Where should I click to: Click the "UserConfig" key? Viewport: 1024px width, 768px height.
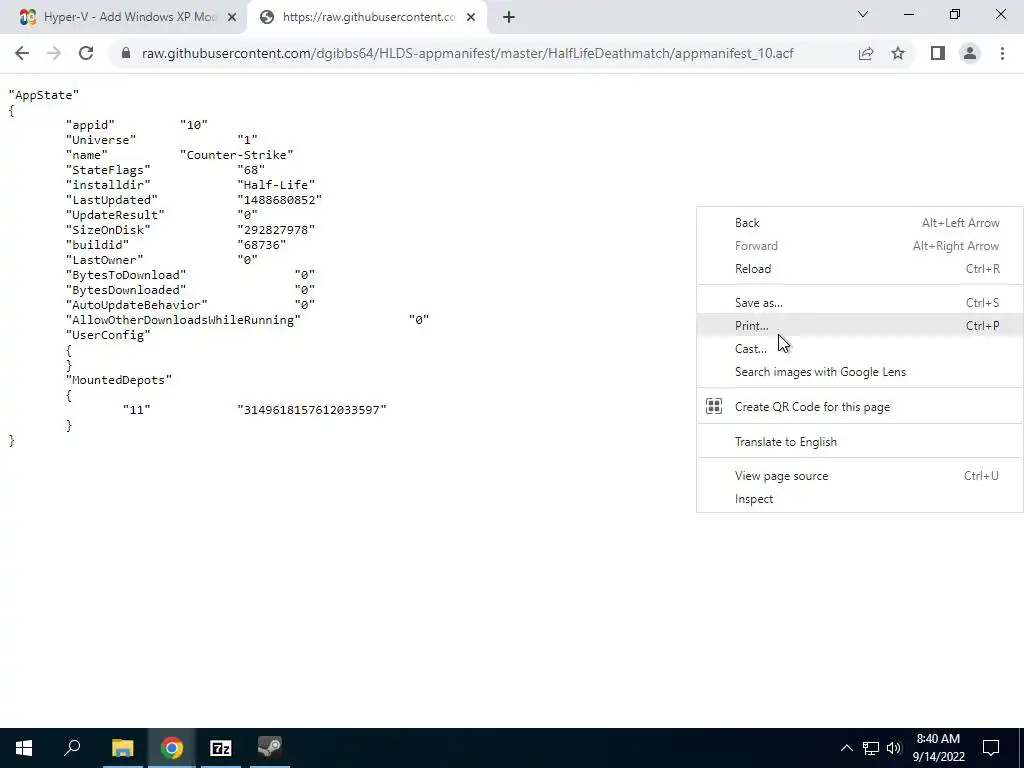click(108, 334)
